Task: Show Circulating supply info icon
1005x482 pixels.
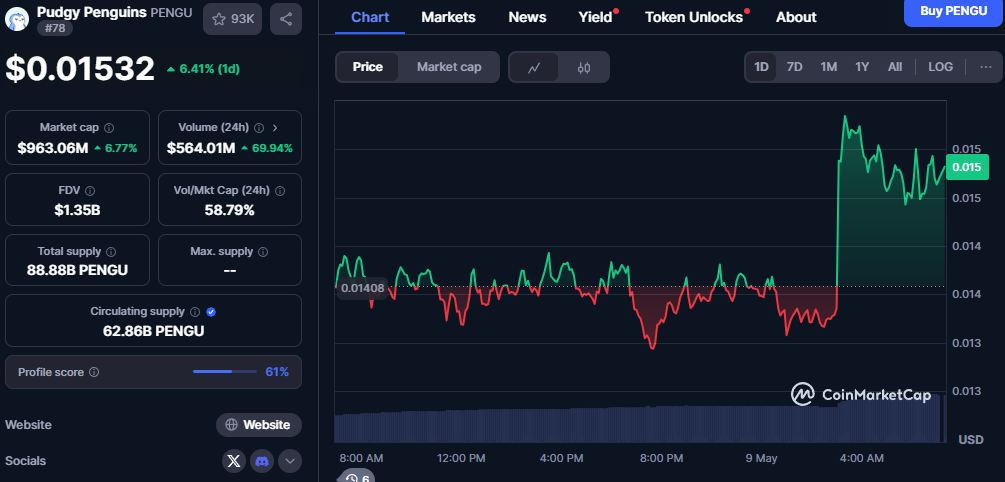Action: coord(195,312)
